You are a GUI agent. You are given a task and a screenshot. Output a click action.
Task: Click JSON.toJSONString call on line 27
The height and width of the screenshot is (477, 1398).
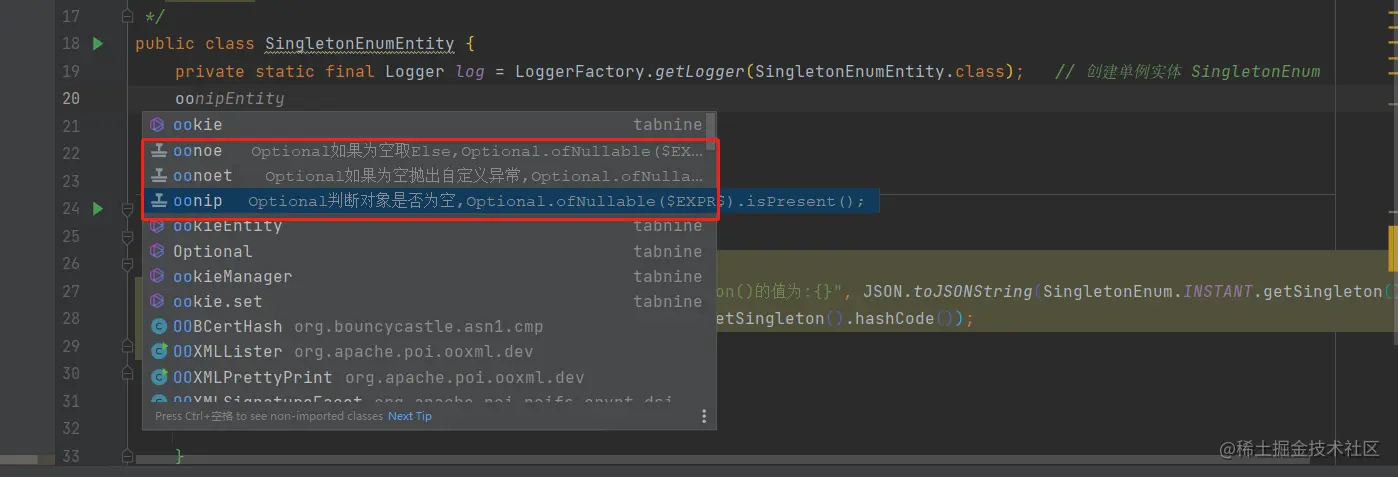pos(947,291)
